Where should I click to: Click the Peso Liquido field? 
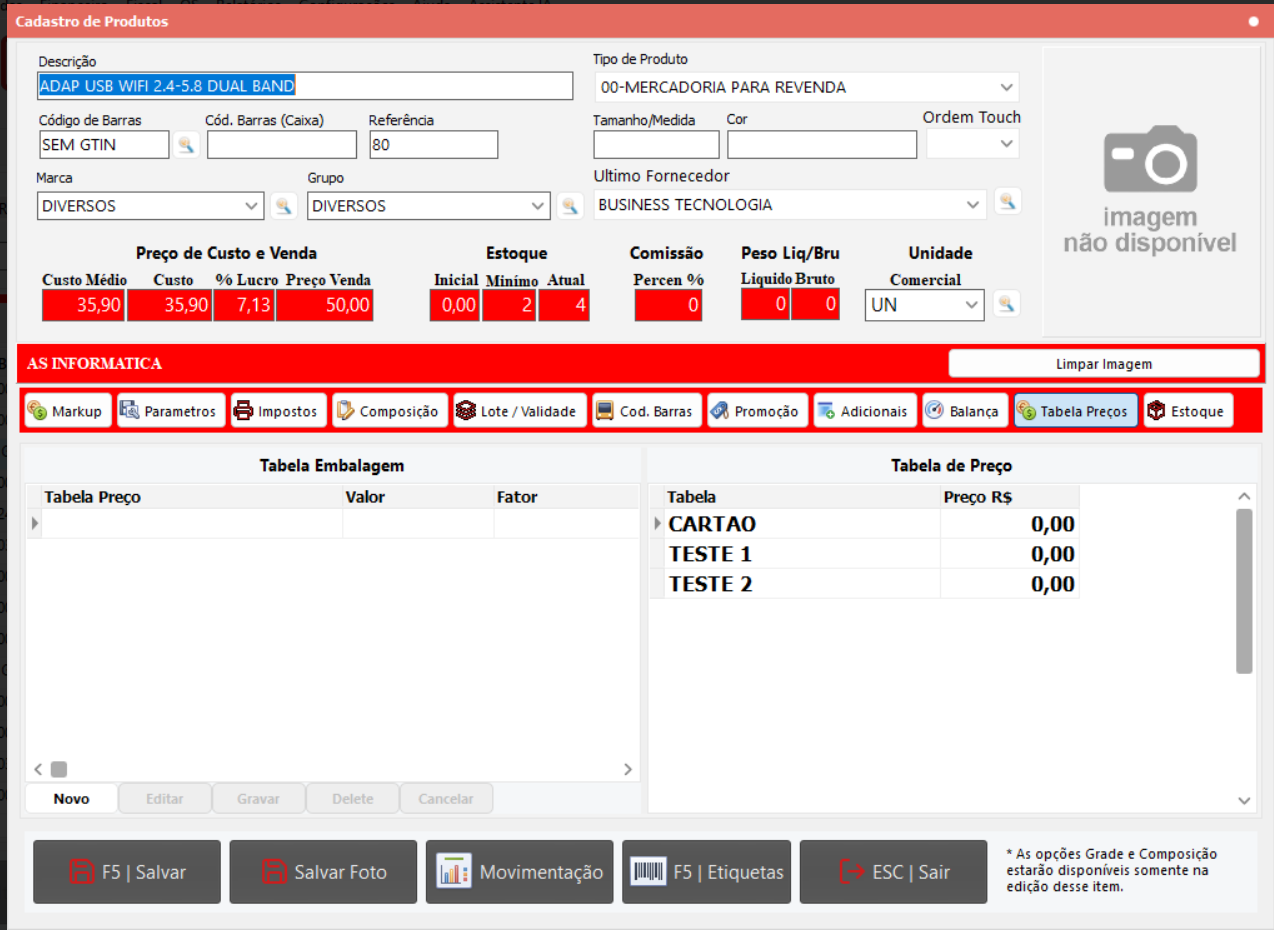point(765,305)
